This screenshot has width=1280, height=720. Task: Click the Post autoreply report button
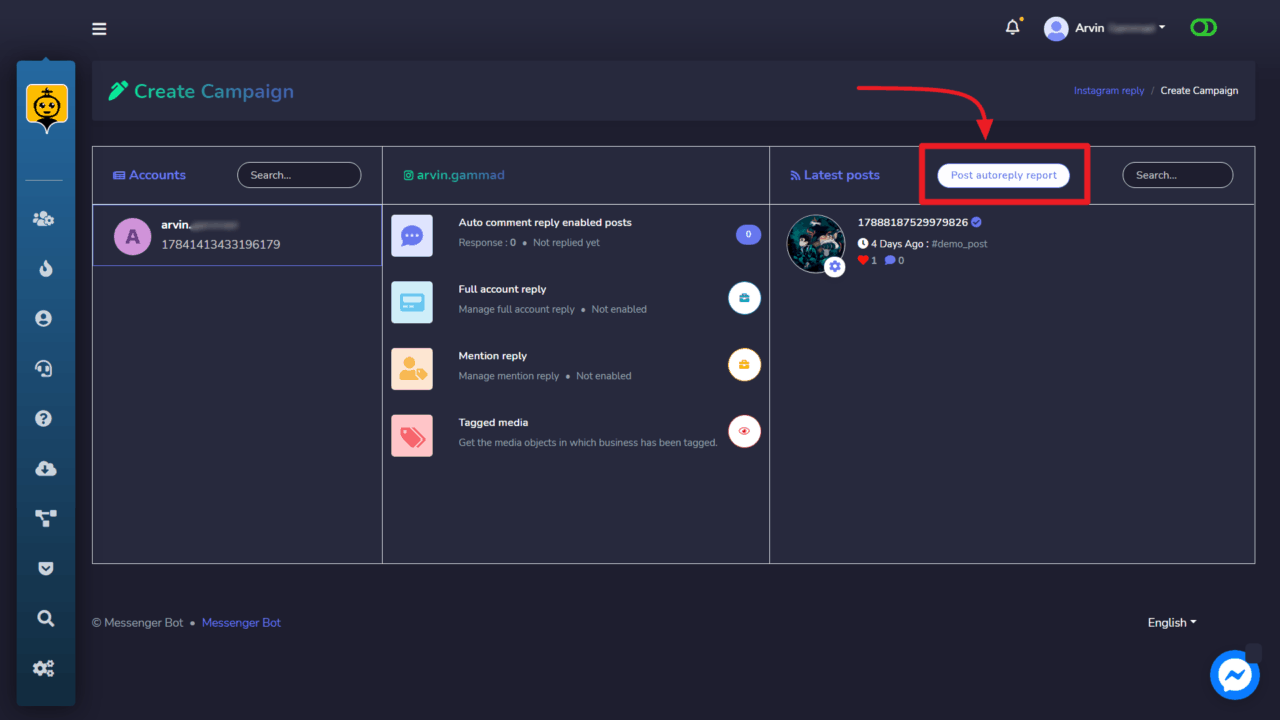coord(1003,175)
